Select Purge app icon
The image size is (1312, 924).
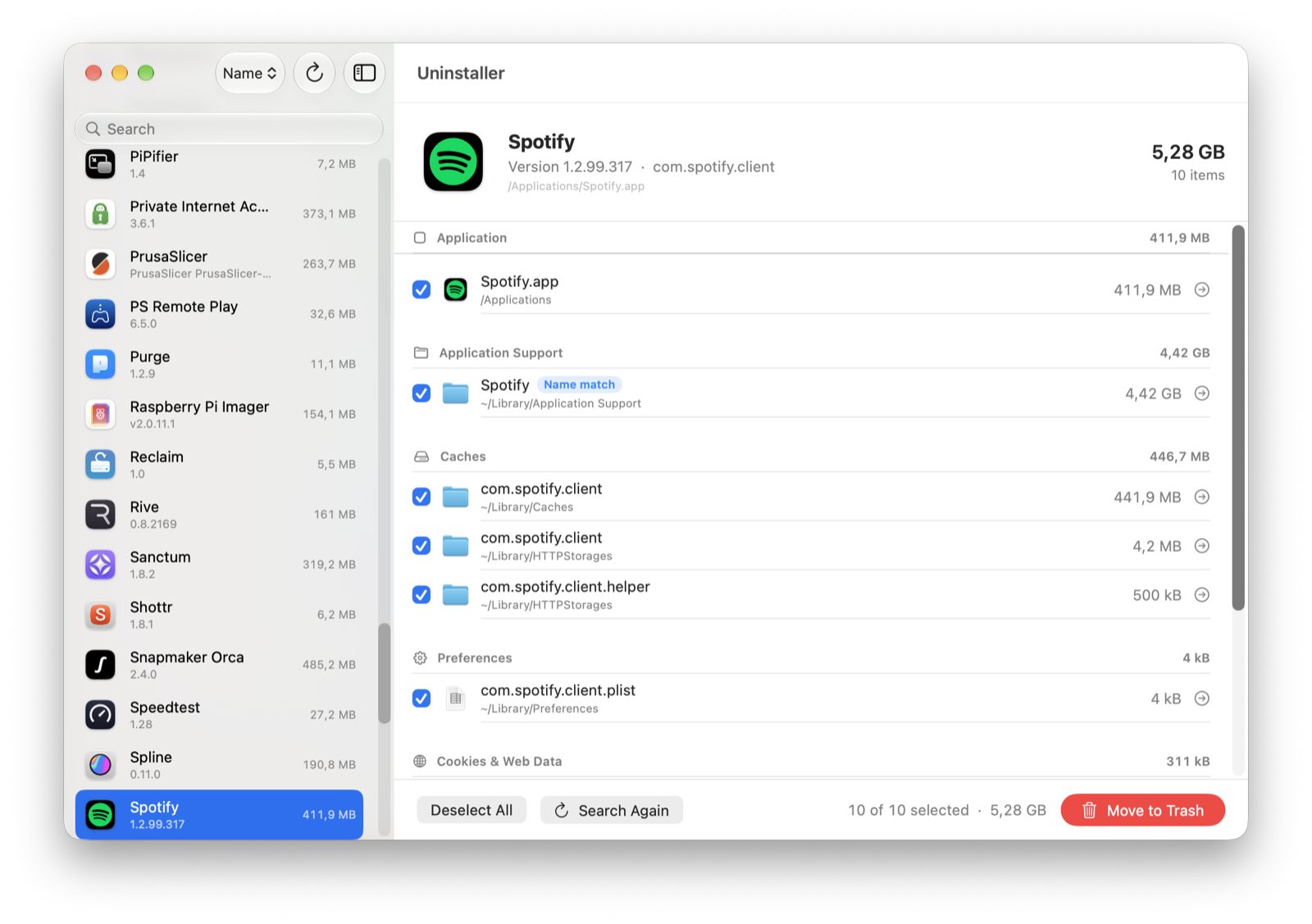[x=101, y=364]
